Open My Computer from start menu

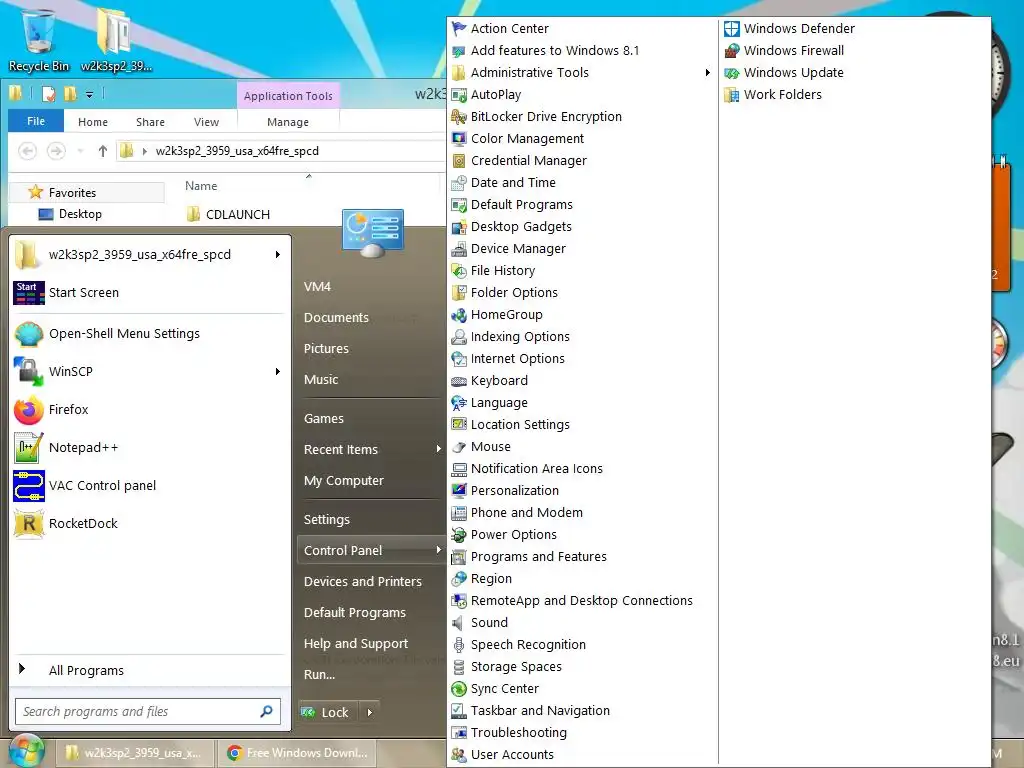click(344, 481)
